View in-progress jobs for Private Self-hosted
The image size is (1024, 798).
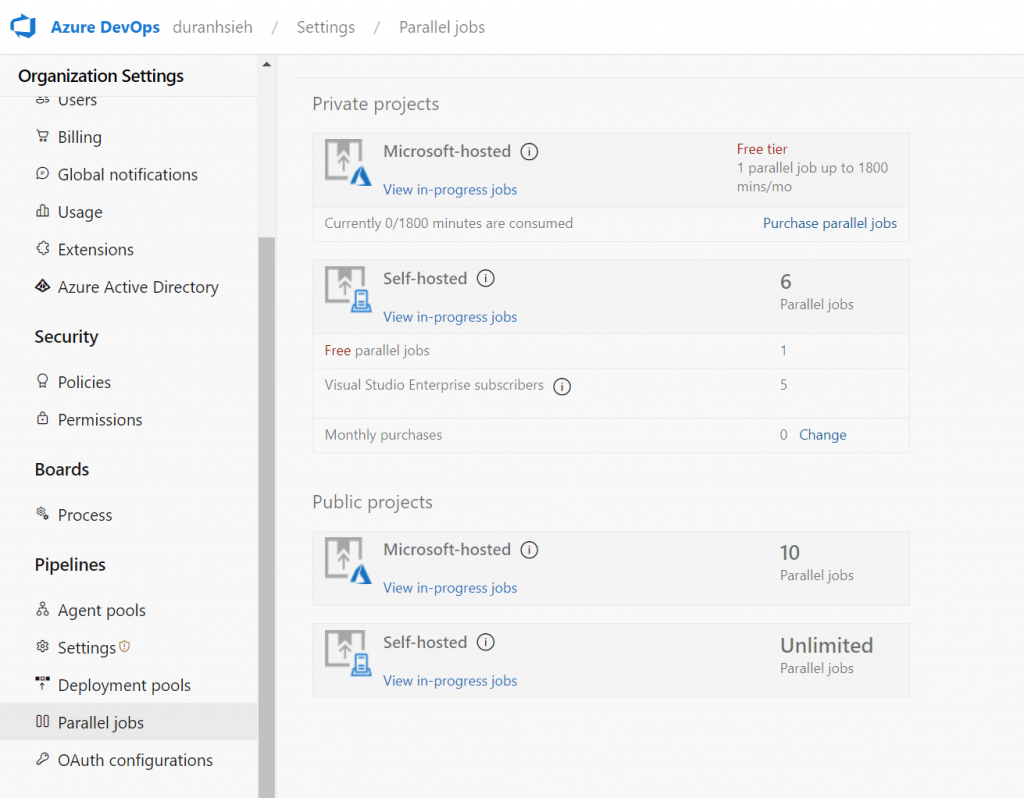(450, 317)
